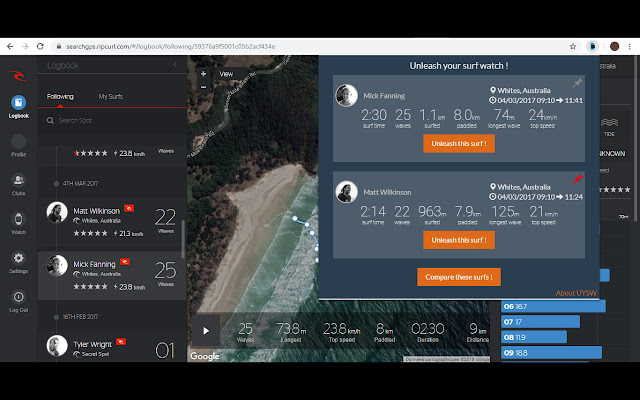Screen dimensions: 640x400
Task: Click Whites, Australia location on Matt Wilkinson card
Action: pos(520,187)
